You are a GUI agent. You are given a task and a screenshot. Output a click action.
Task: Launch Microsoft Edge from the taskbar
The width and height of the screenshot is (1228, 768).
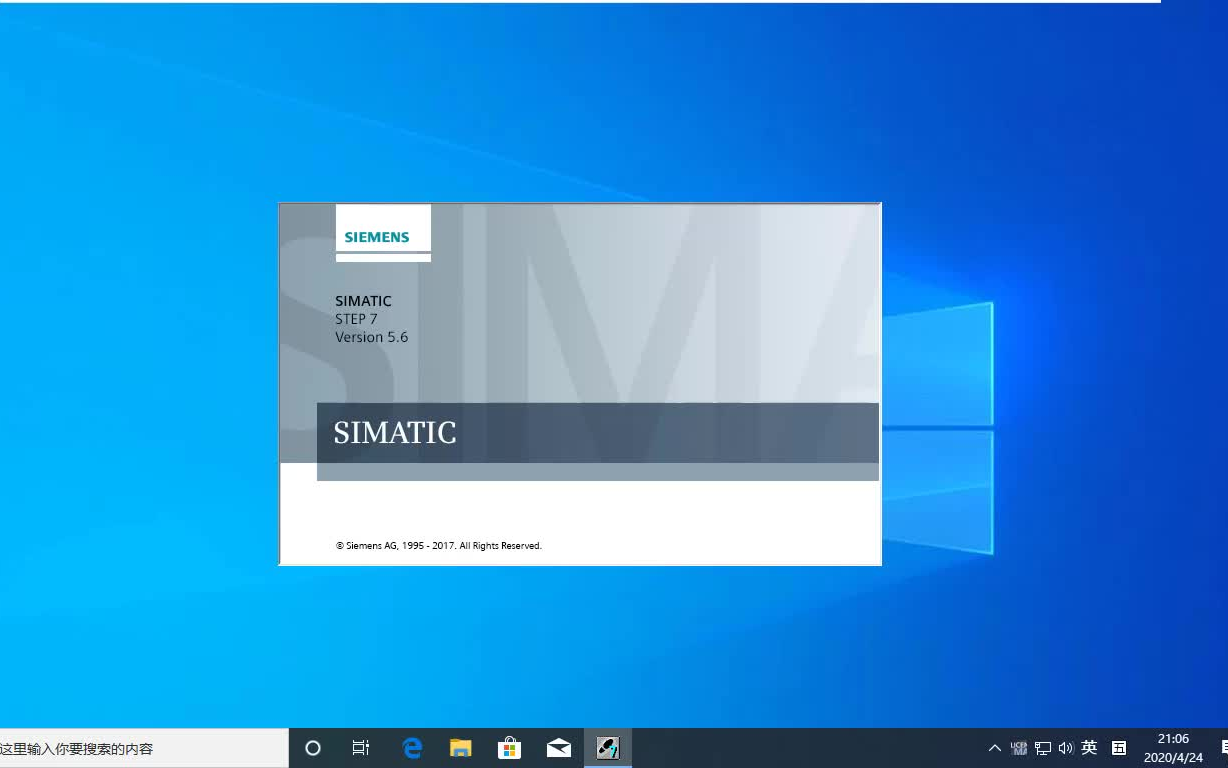[411, 747]
